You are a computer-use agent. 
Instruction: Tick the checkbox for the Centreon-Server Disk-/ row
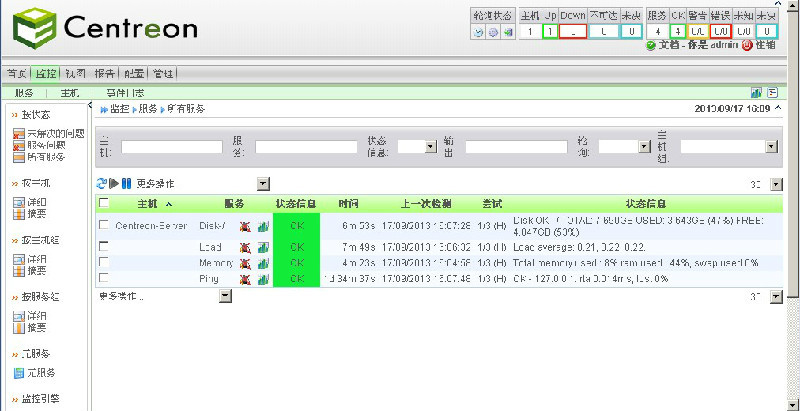(x=104, y=225)
